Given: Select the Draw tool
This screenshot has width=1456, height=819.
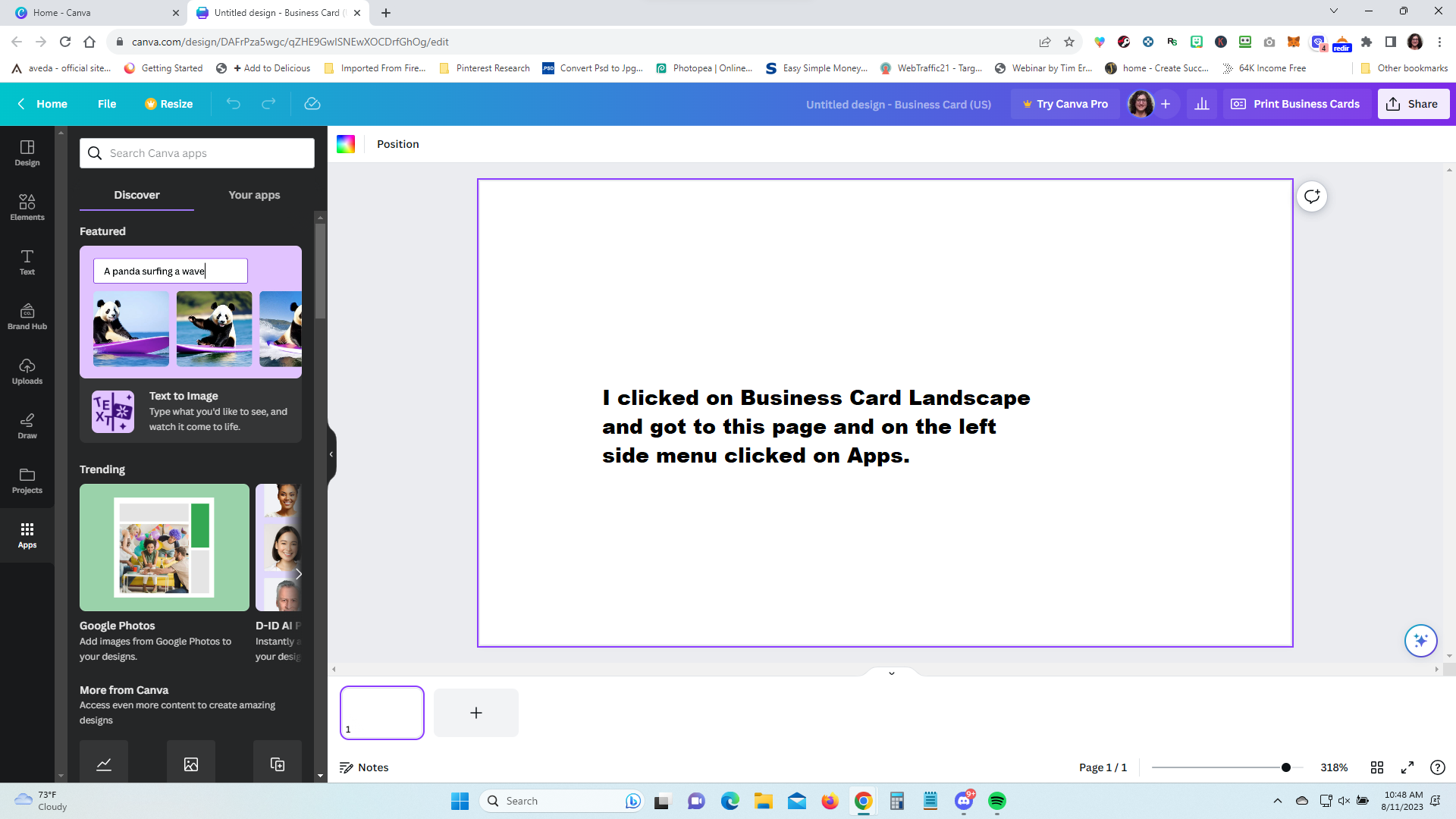Looking at the screenshot, I should pyautogui.click(x=27, y=425).
